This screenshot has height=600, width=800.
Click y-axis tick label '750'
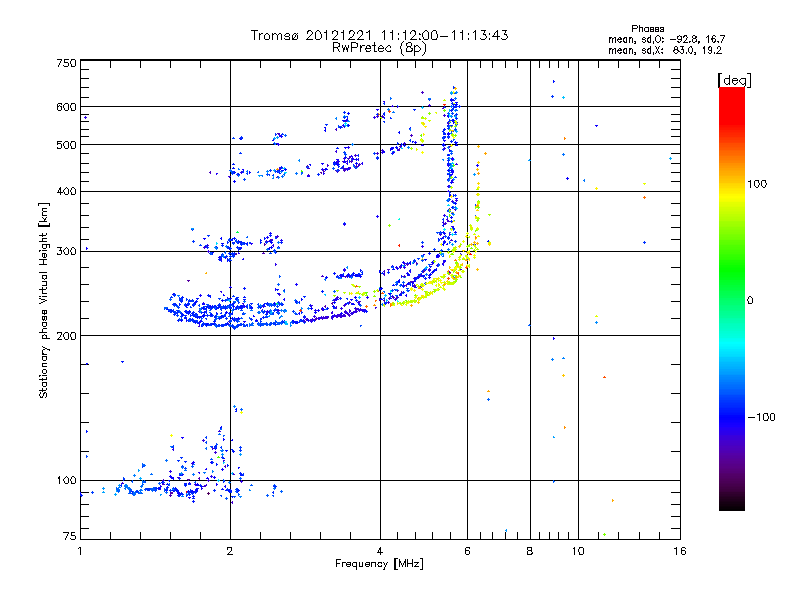[x=66, y=63]
